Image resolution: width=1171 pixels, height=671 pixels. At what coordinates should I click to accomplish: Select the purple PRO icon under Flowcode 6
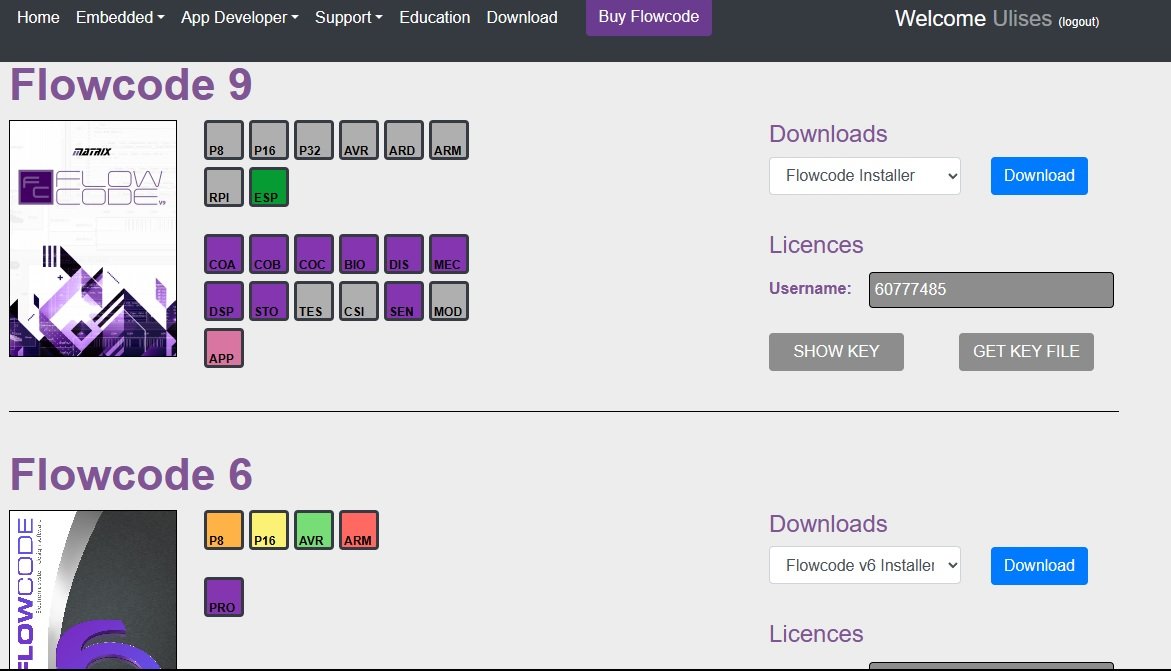[224, 597]
